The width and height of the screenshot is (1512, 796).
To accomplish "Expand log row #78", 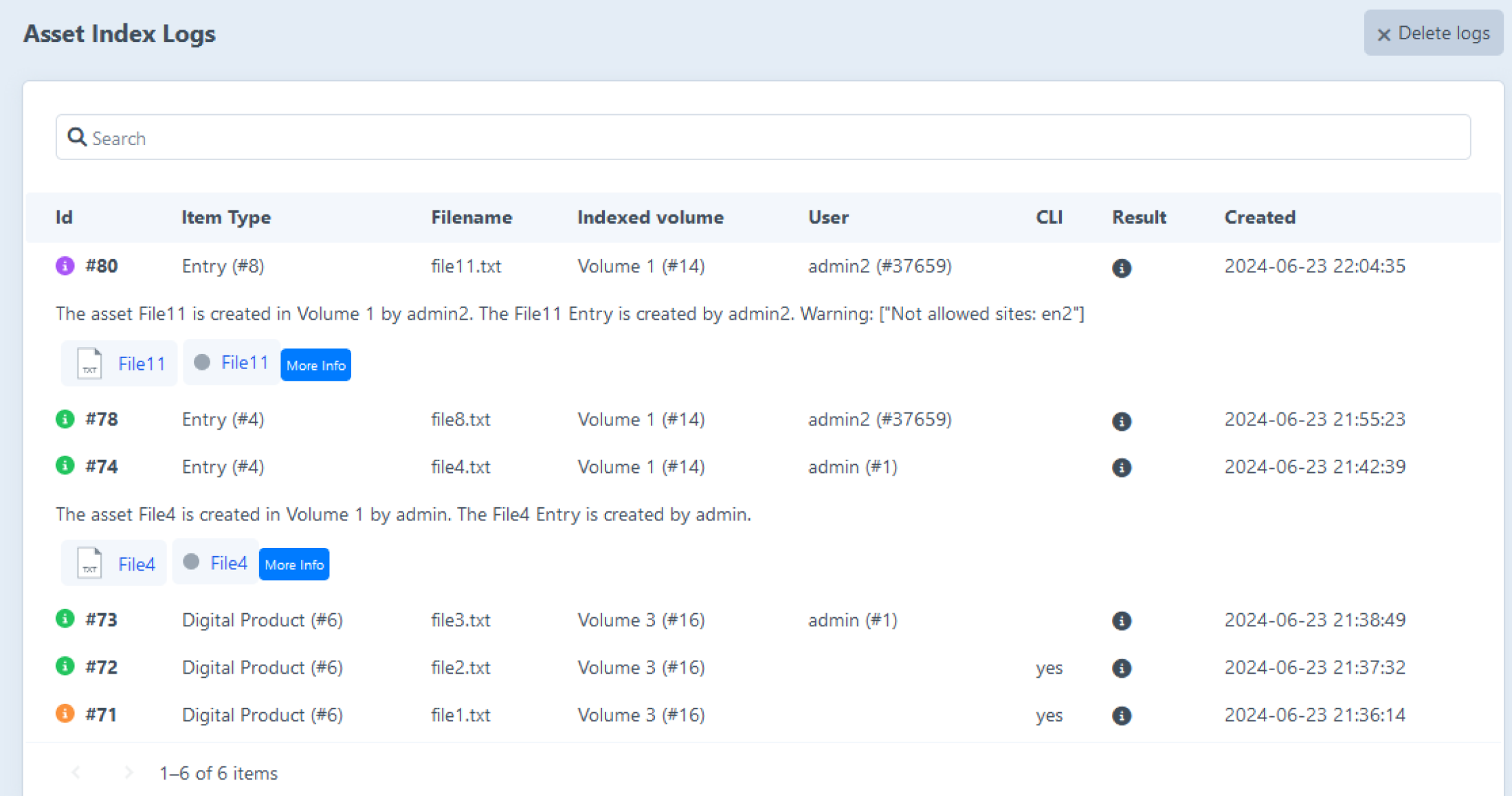I will [x=763, y=419].
